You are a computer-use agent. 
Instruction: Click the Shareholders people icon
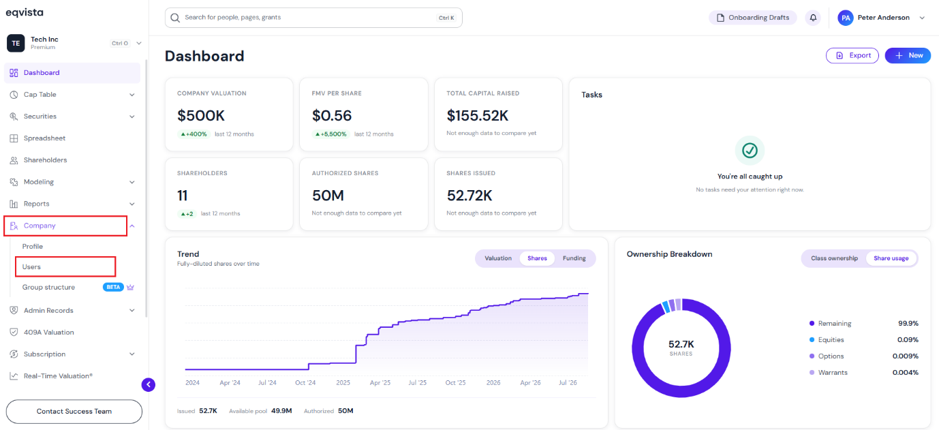tap(14, 161)
